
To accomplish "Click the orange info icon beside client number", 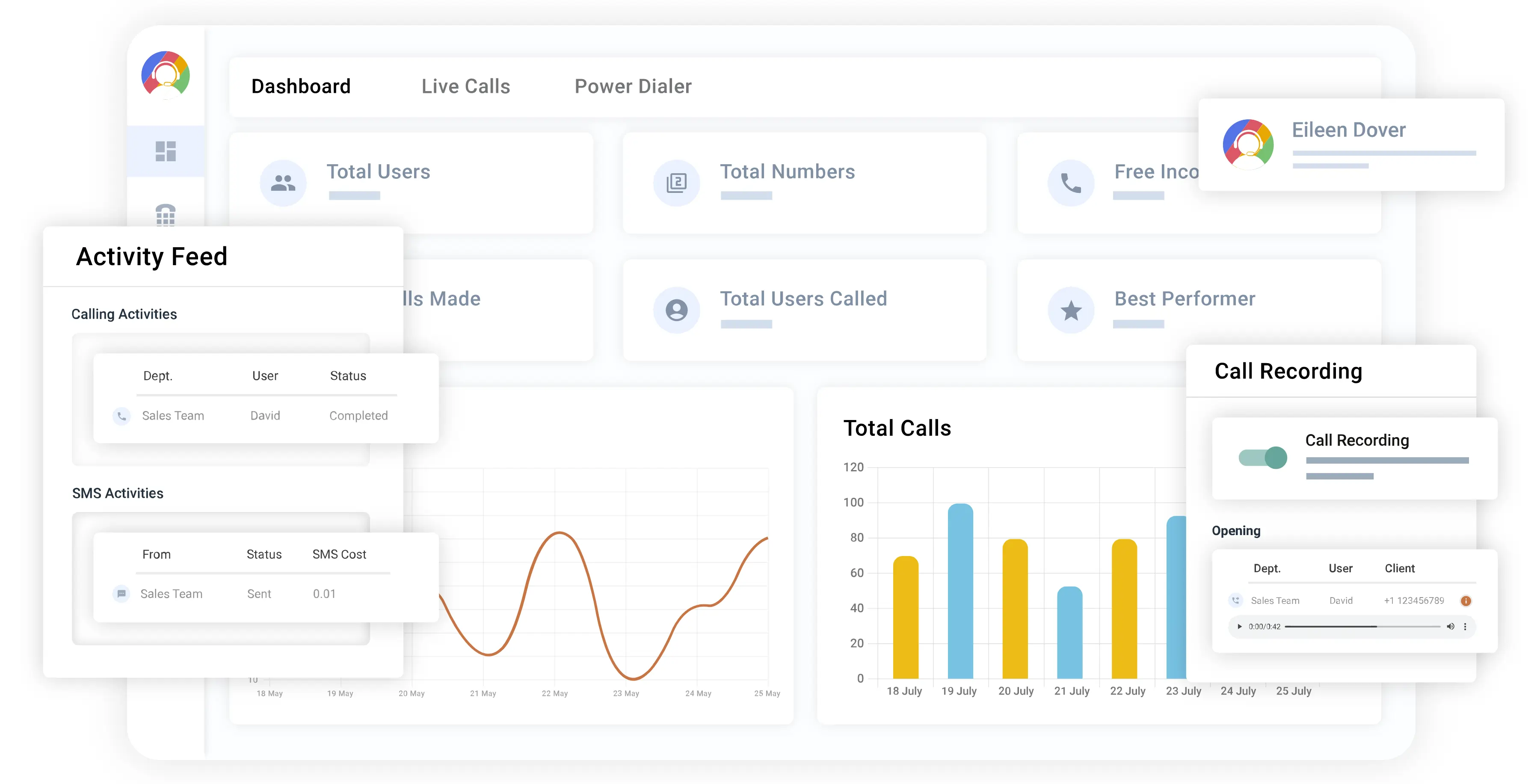I will tap(1466, 601).
